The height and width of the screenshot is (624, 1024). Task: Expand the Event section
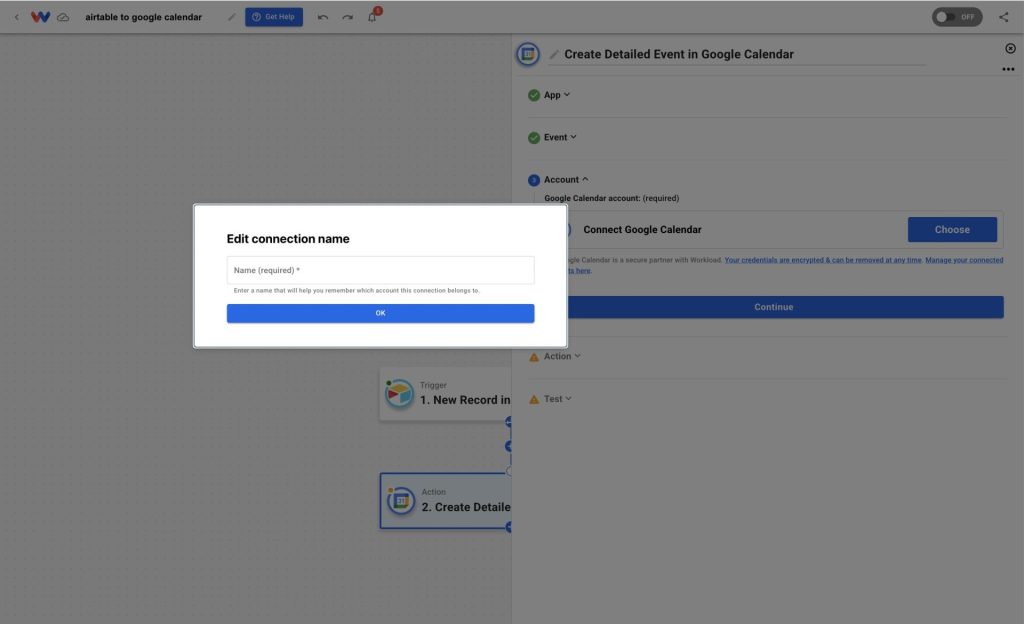[560, 138]
